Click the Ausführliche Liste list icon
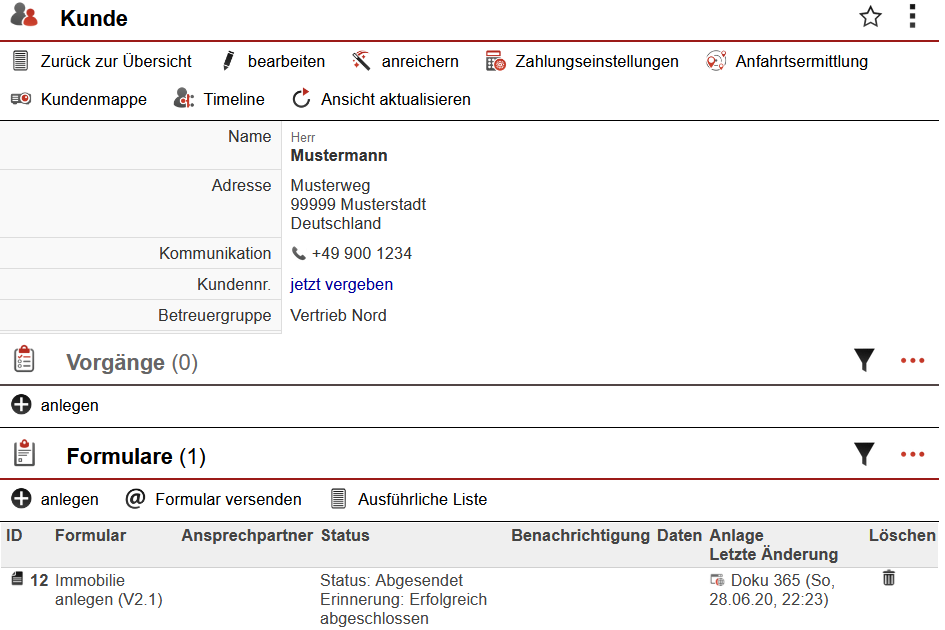The image size is (945, 630). click(339, 499)
